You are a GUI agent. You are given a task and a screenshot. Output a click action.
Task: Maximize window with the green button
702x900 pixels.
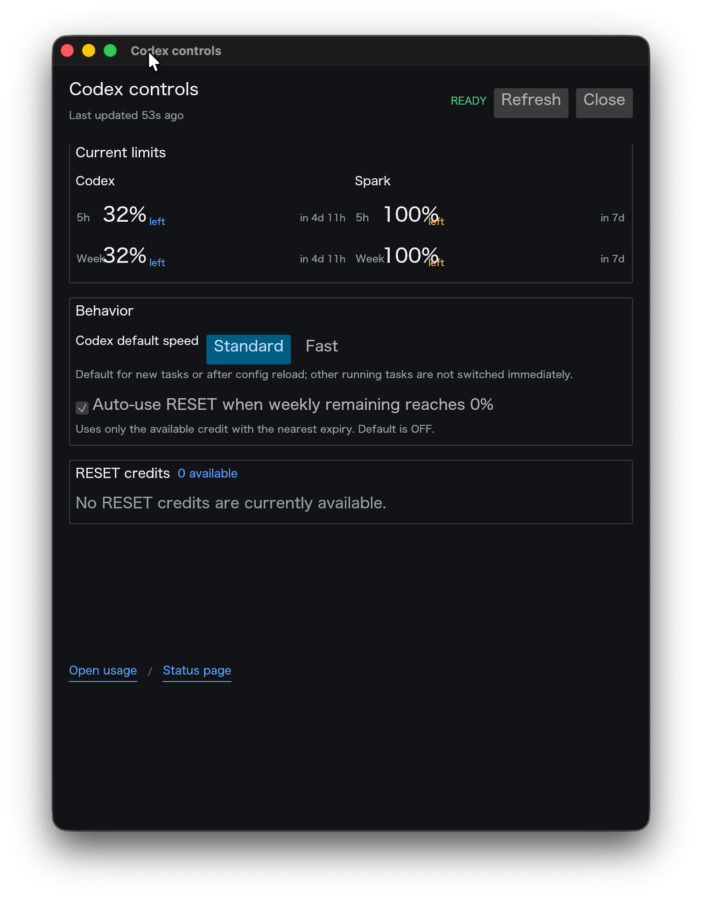tap(110, 51)
